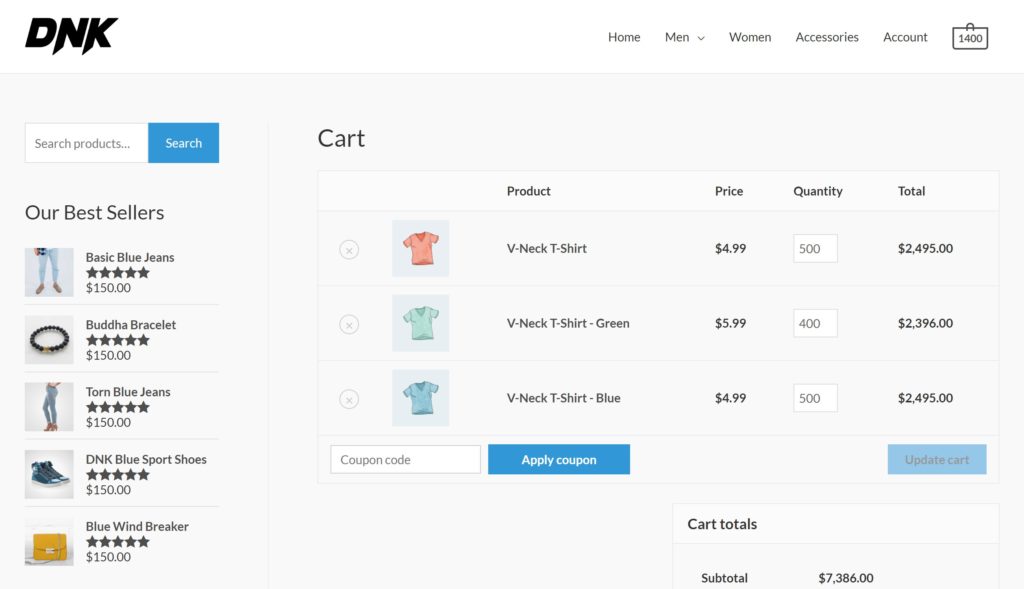Open the V-Neck T-Shirt product link

click(547, 248)
